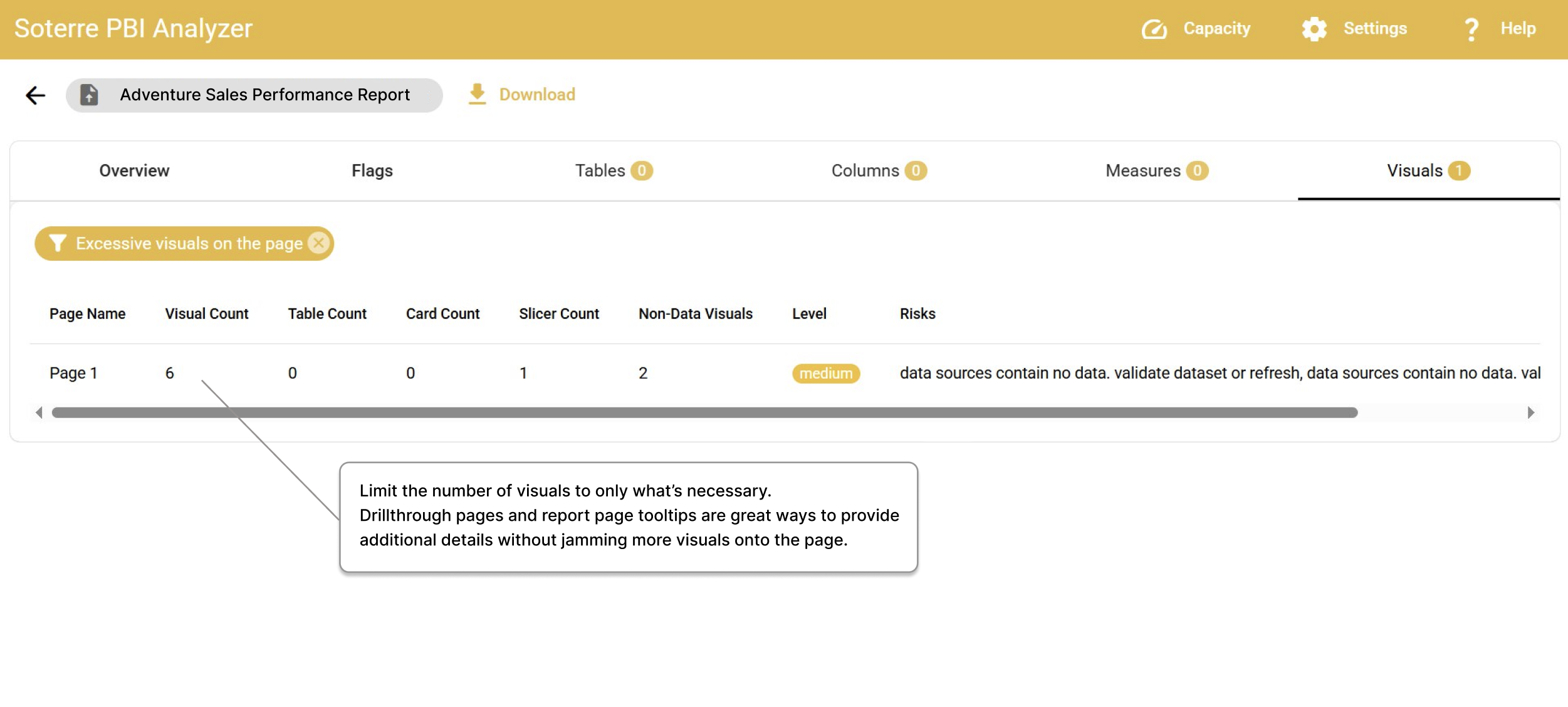Click the right scroll arrow to reveal columns
Viewport: 1568px width, 707px height.
pyautogui.click(x=1530, y=412)
